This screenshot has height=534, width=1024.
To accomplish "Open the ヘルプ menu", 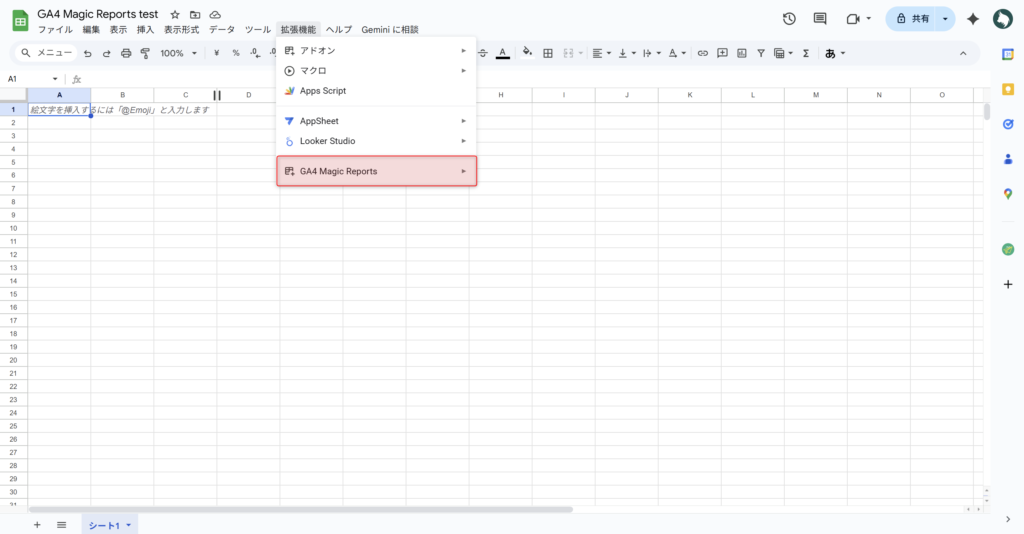I will (x=339, y=29).
